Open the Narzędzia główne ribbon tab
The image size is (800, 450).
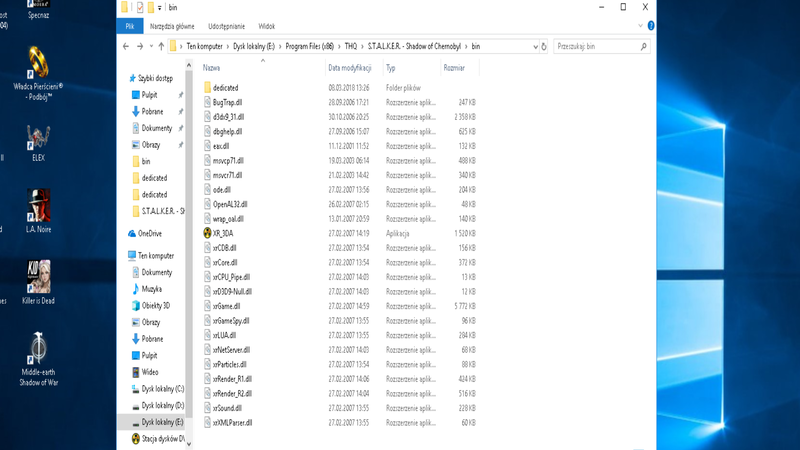[172, 26]
